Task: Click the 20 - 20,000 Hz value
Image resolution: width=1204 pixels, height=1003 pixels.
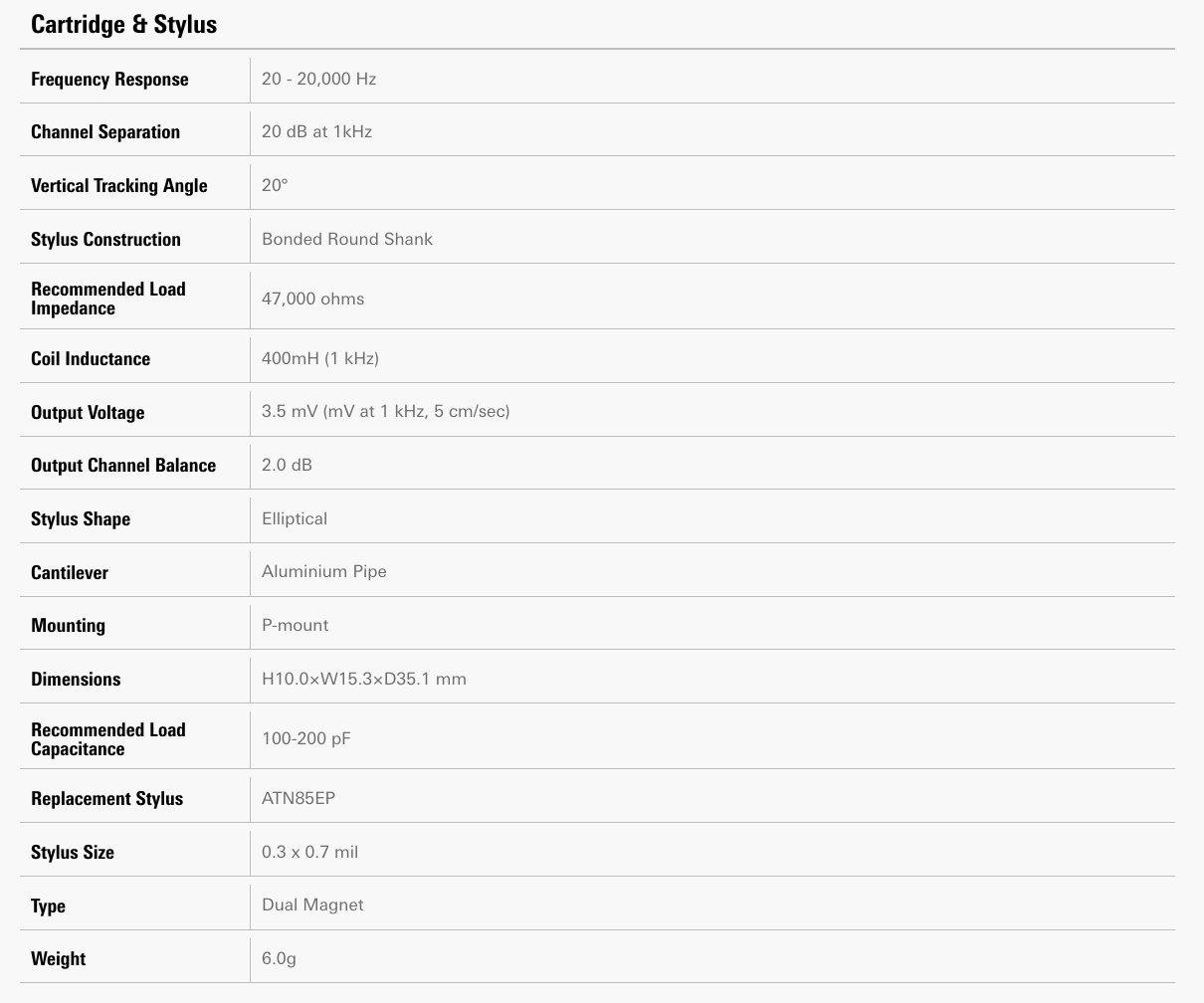Action: point(318,79)
